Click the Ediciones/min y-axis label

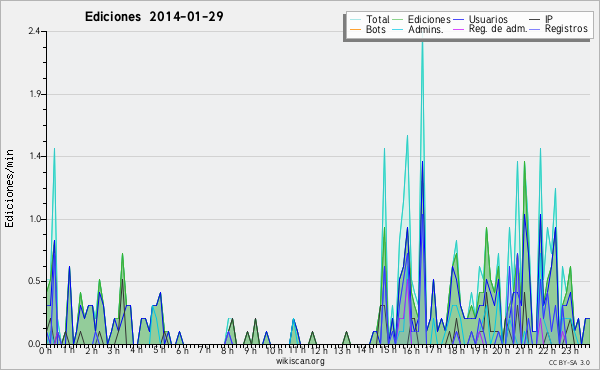[9, 188]
